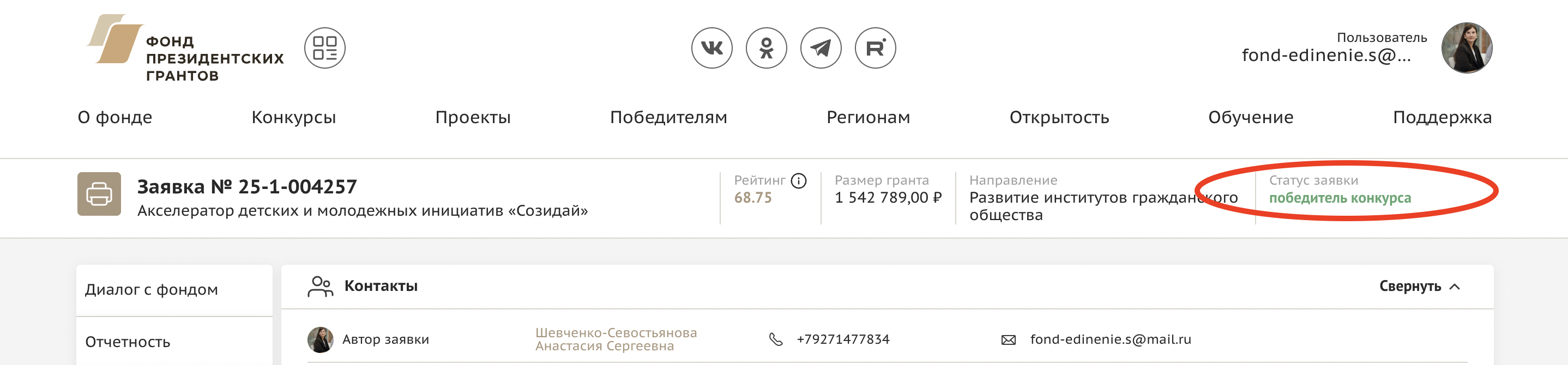Open the «Диалог с фондом» tab

[152, 290]
